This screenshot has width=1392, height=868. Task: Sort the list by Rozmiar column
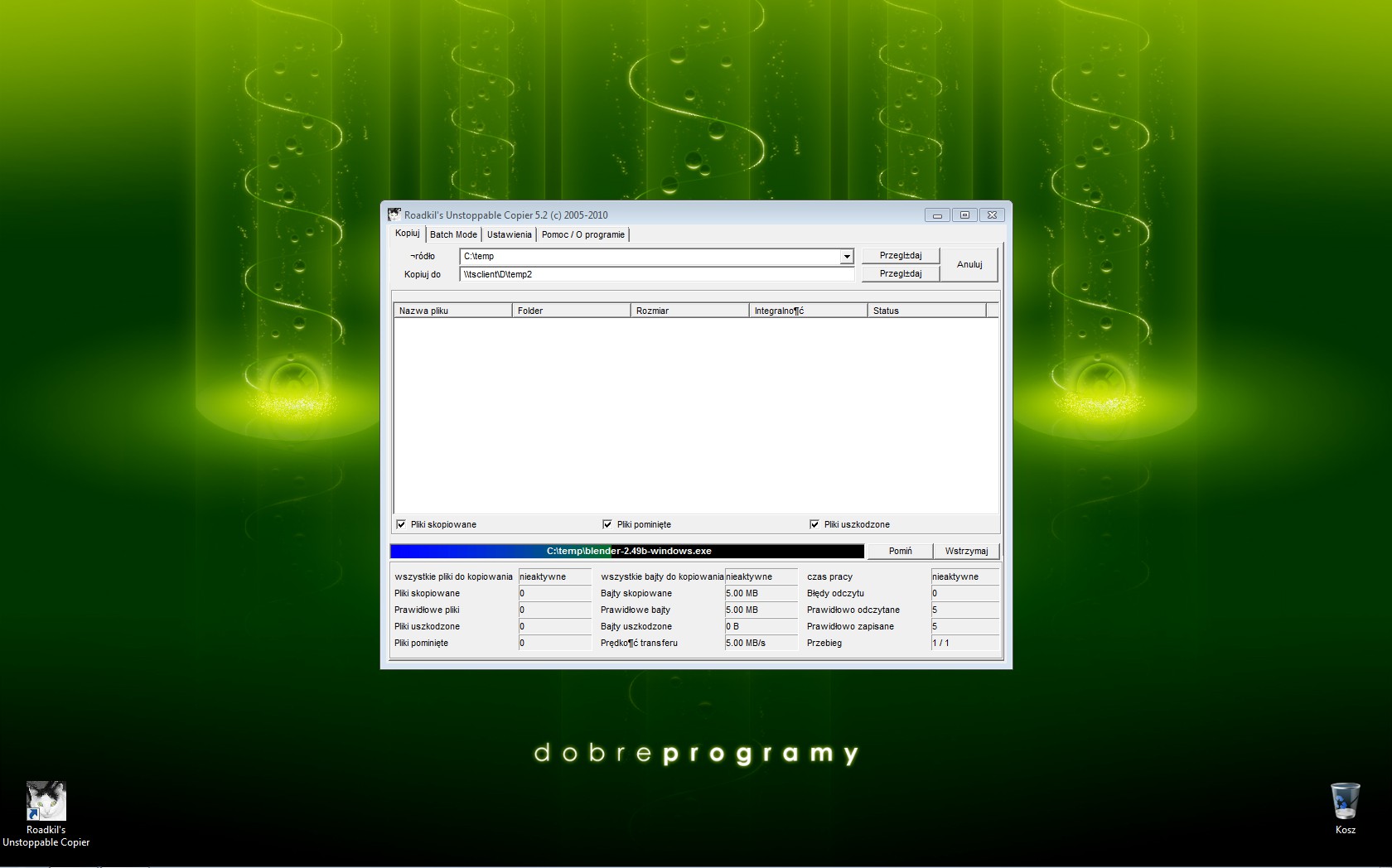tap(689, 311)
